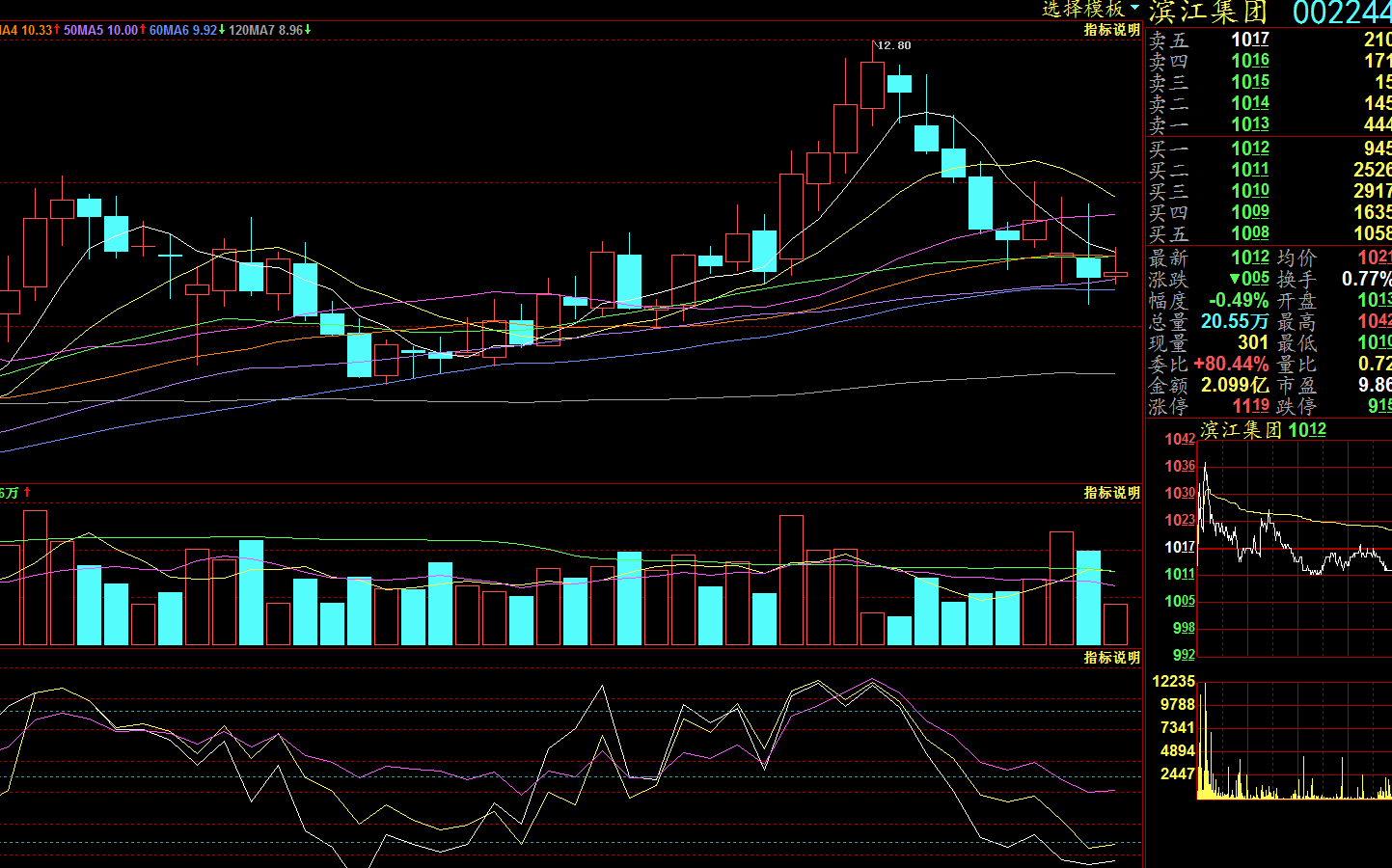The width and height of the screenshot is (1392, 868).
Task: Click 卖一 price 1013 in order book
Action: (x=1250, y=124)
